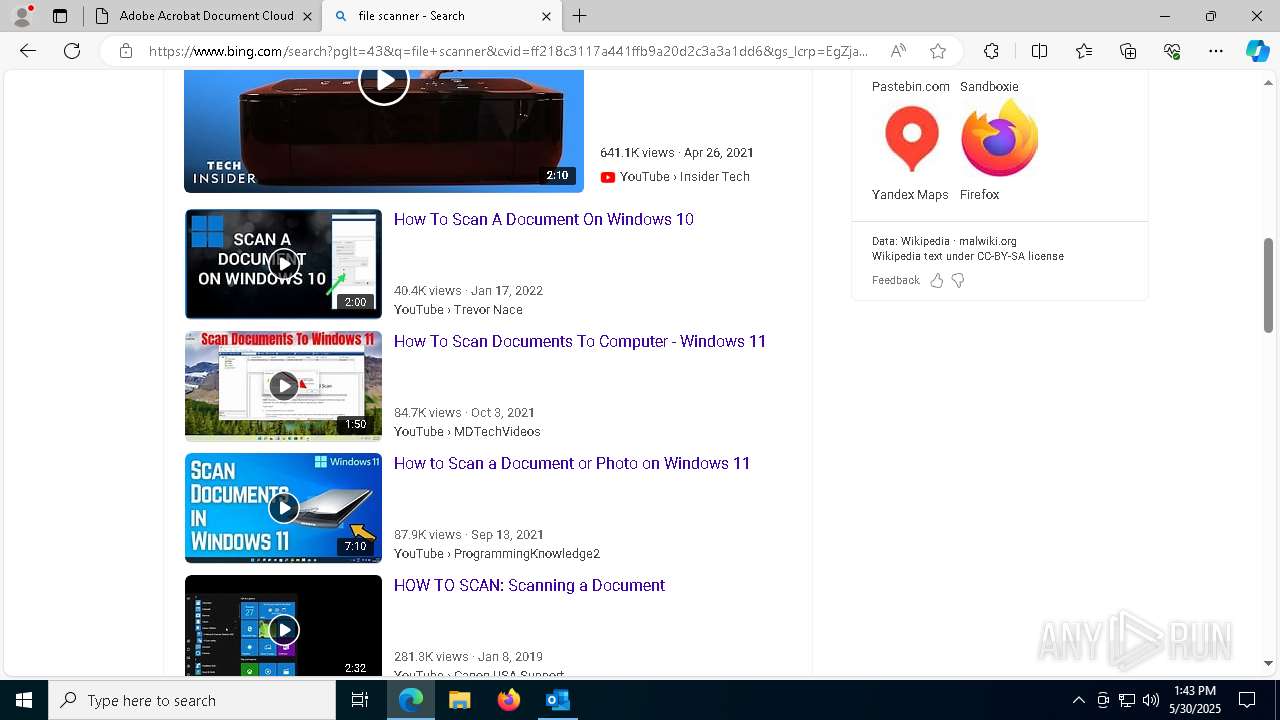The image size is (1280, 720).
Task: Go back to the previous page
Action: (x=28, y=51)
